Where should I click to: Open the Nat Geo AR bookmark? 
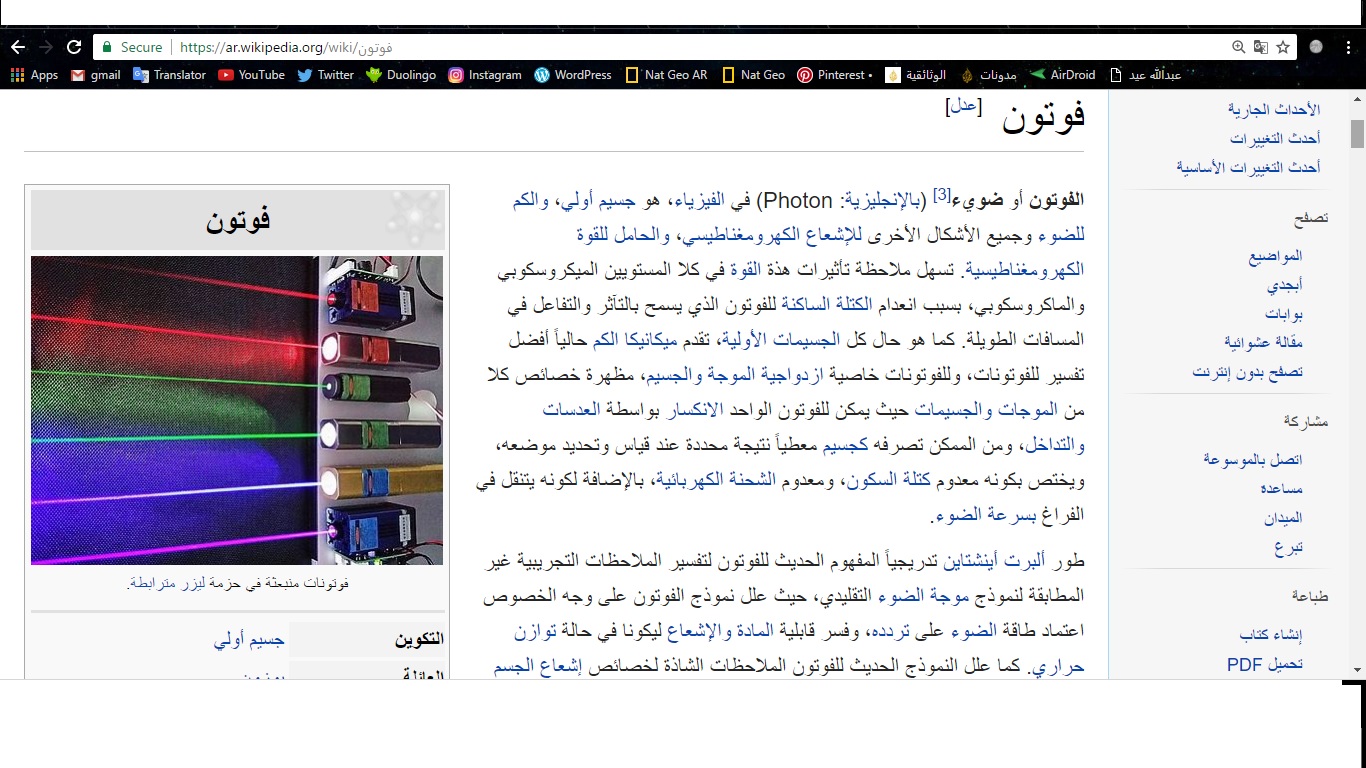pos(666,75)
